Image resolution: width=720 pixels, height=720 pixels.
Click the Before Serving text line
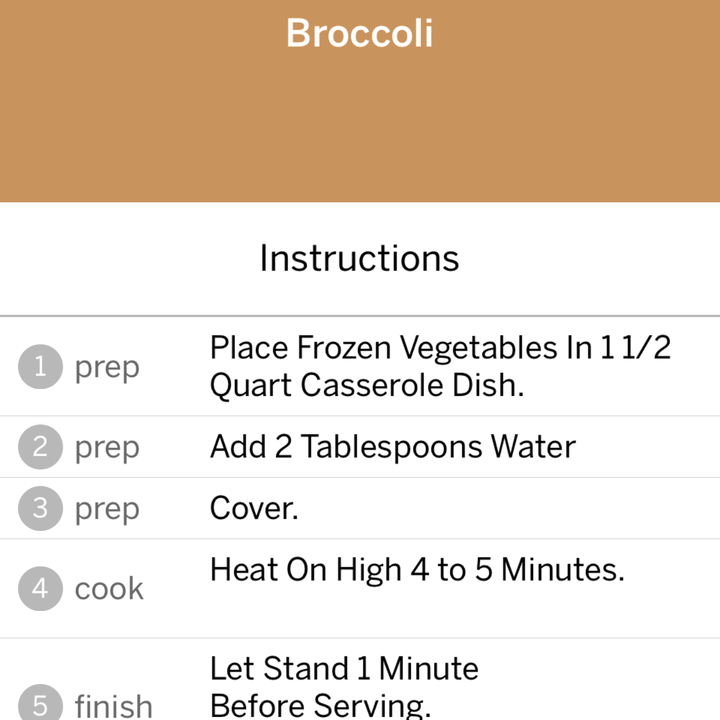pos(321,706)
